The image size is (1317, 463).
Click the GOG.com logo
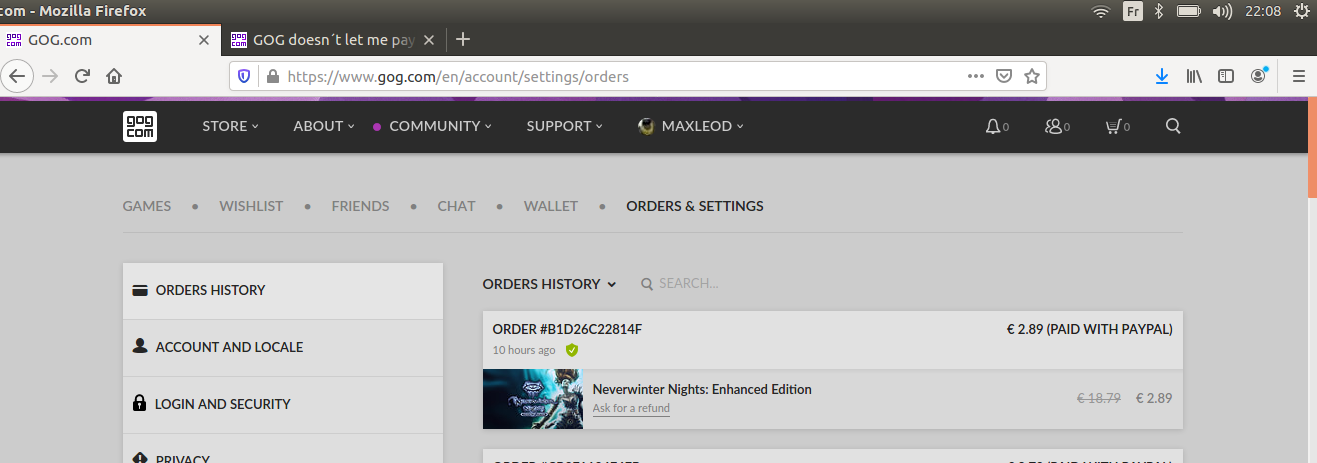click(x=140, y=126)
